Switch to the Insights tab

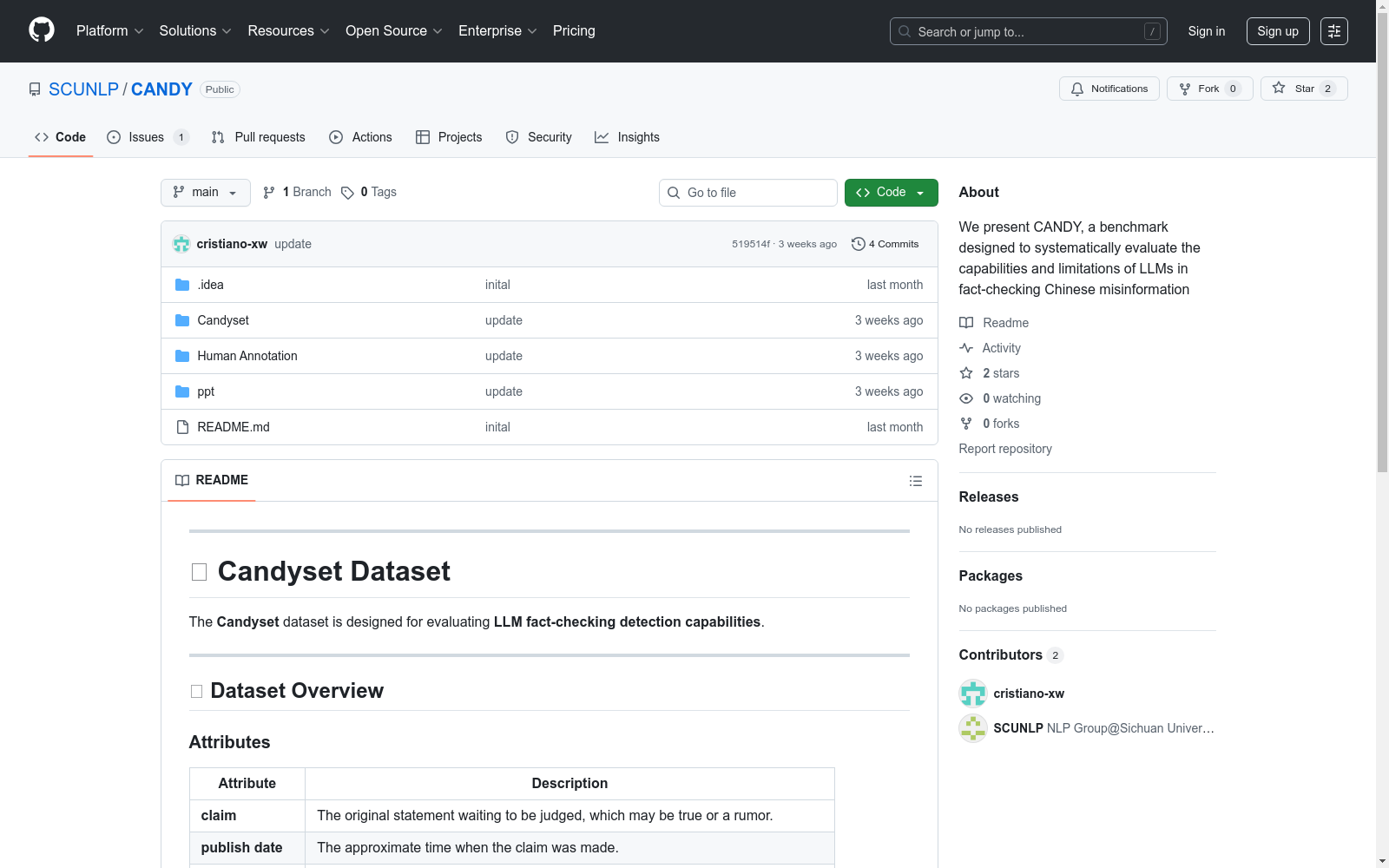click(627, 137)
